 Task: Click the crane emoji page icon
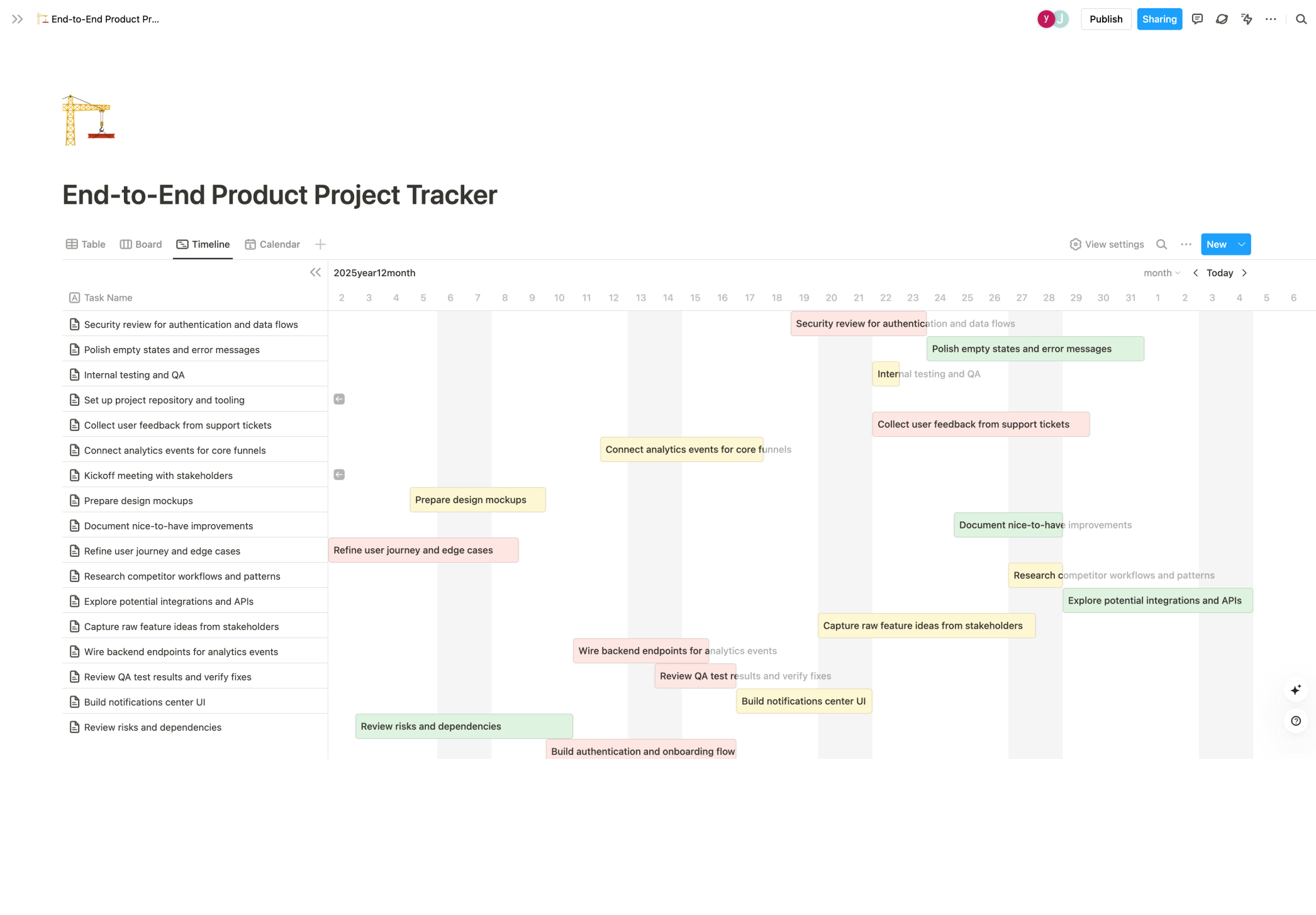point(88,120)
